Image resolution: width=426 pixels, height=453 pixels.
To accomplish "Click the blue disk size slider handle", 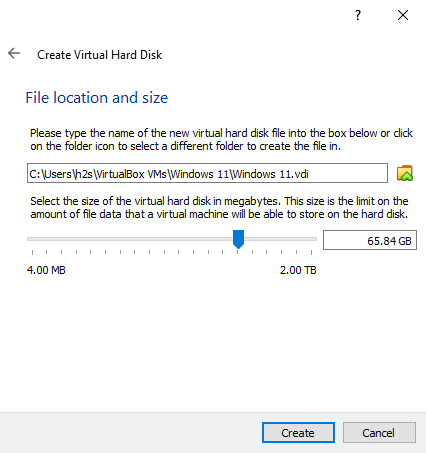I will coord(238,239).
